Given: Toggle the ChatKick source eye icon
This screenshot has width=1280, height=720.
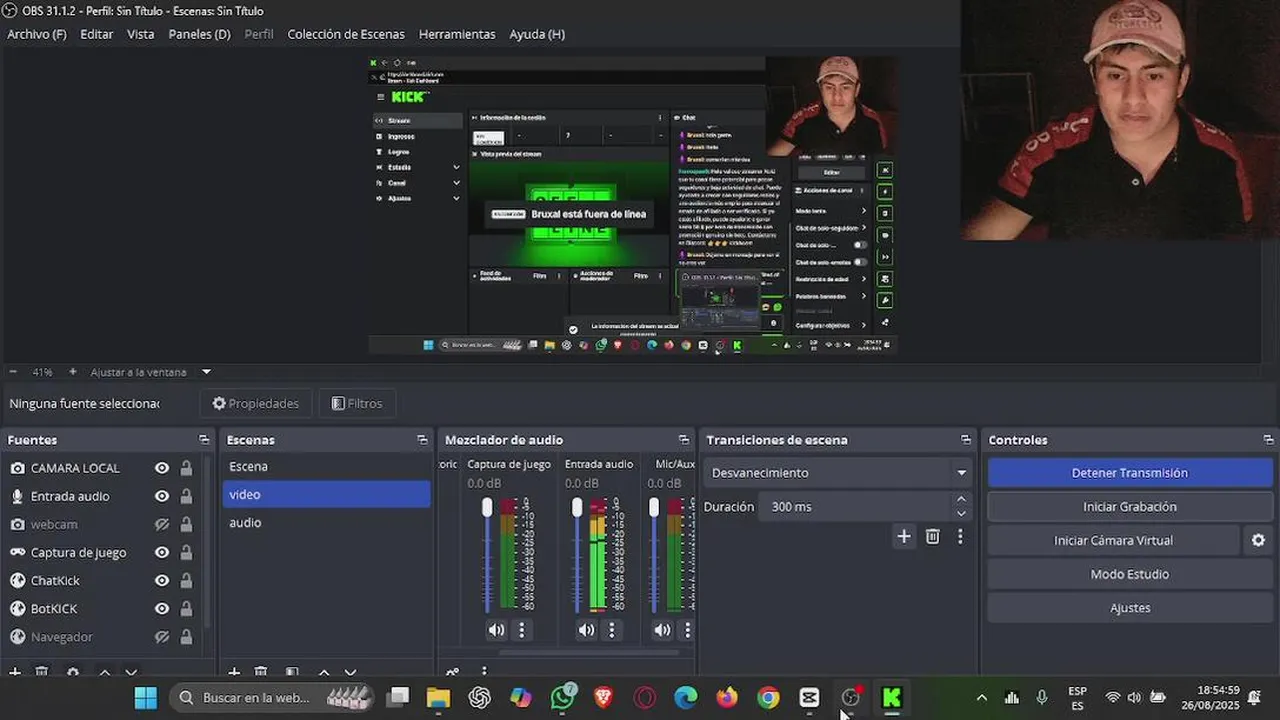Looking at the screenshot, I should (x=162, y=580).
